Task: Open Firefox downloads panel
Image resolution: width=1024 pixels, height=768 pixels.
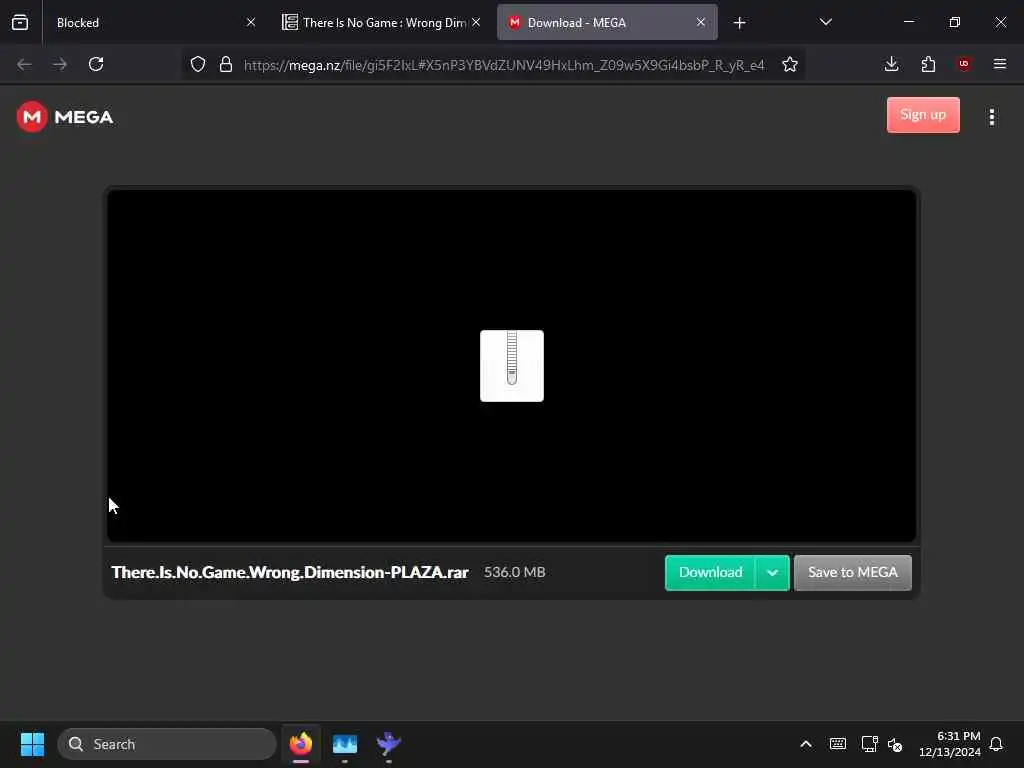Action: pyautogui.click(x=891, y=65)
